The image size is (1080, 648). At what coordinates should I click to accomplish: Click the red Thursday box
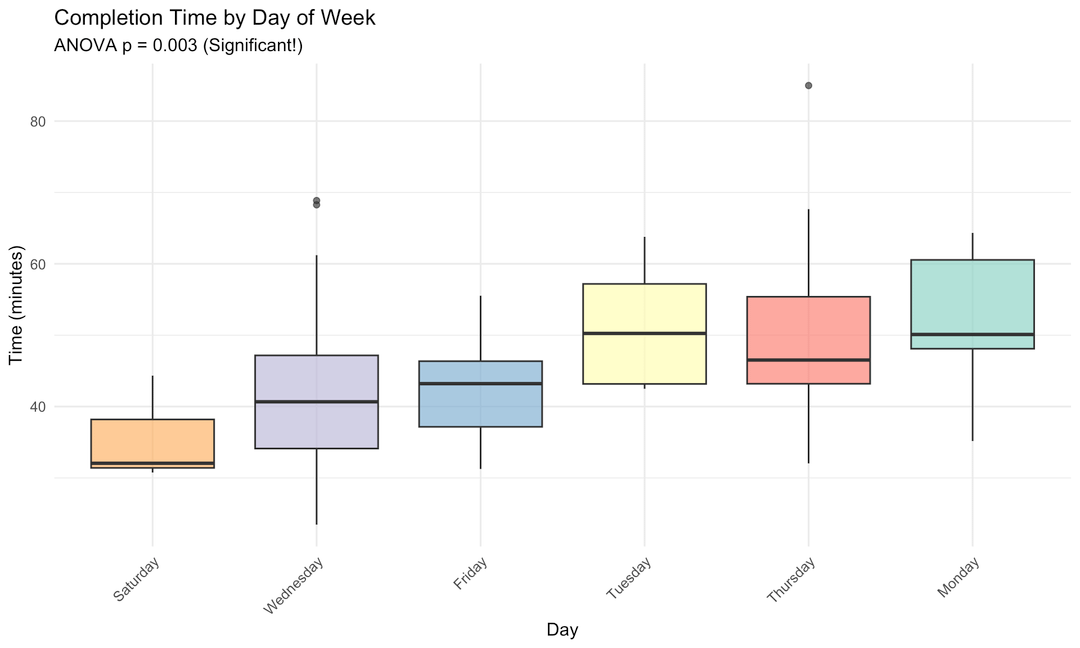808,340
